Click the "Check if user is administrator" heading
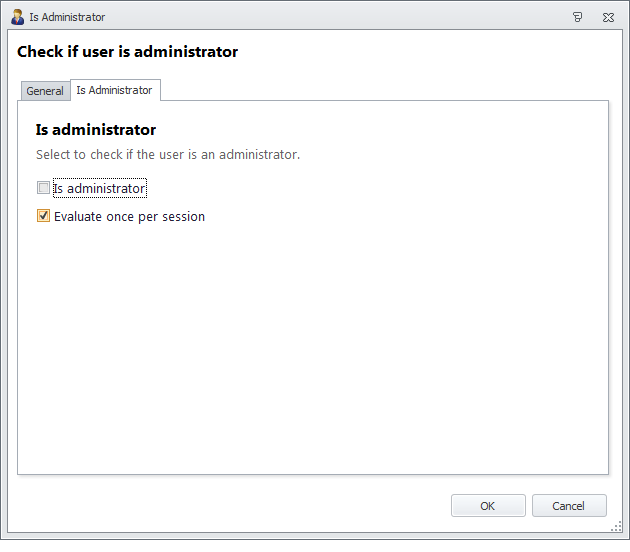Image resolution: width=630 pixels, height=552 pixels. click(127, 52)
